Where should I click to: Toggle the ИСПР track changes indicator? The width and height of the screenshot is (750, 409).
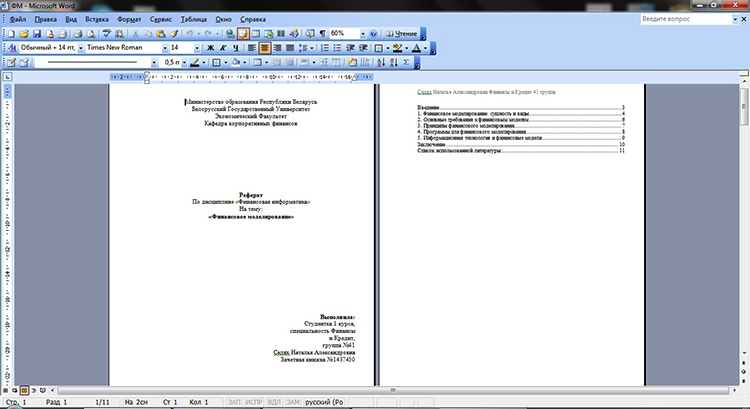[254, 402]
